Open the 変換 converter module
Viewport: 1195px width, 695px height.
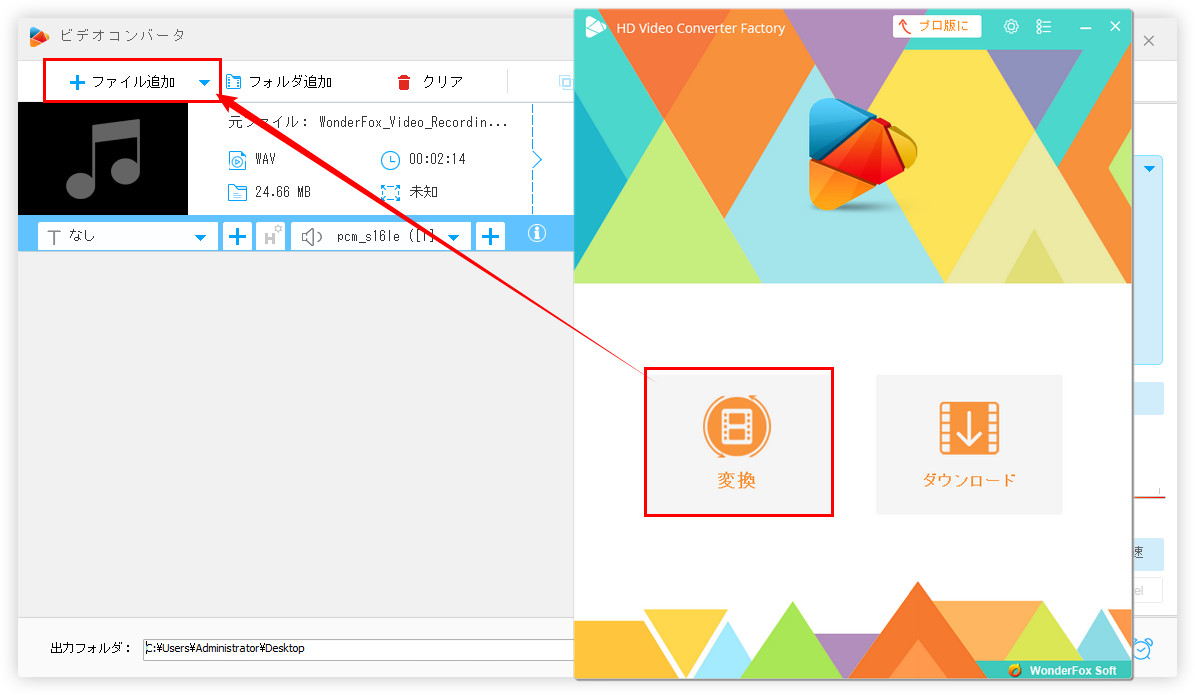tap(738, 443)
